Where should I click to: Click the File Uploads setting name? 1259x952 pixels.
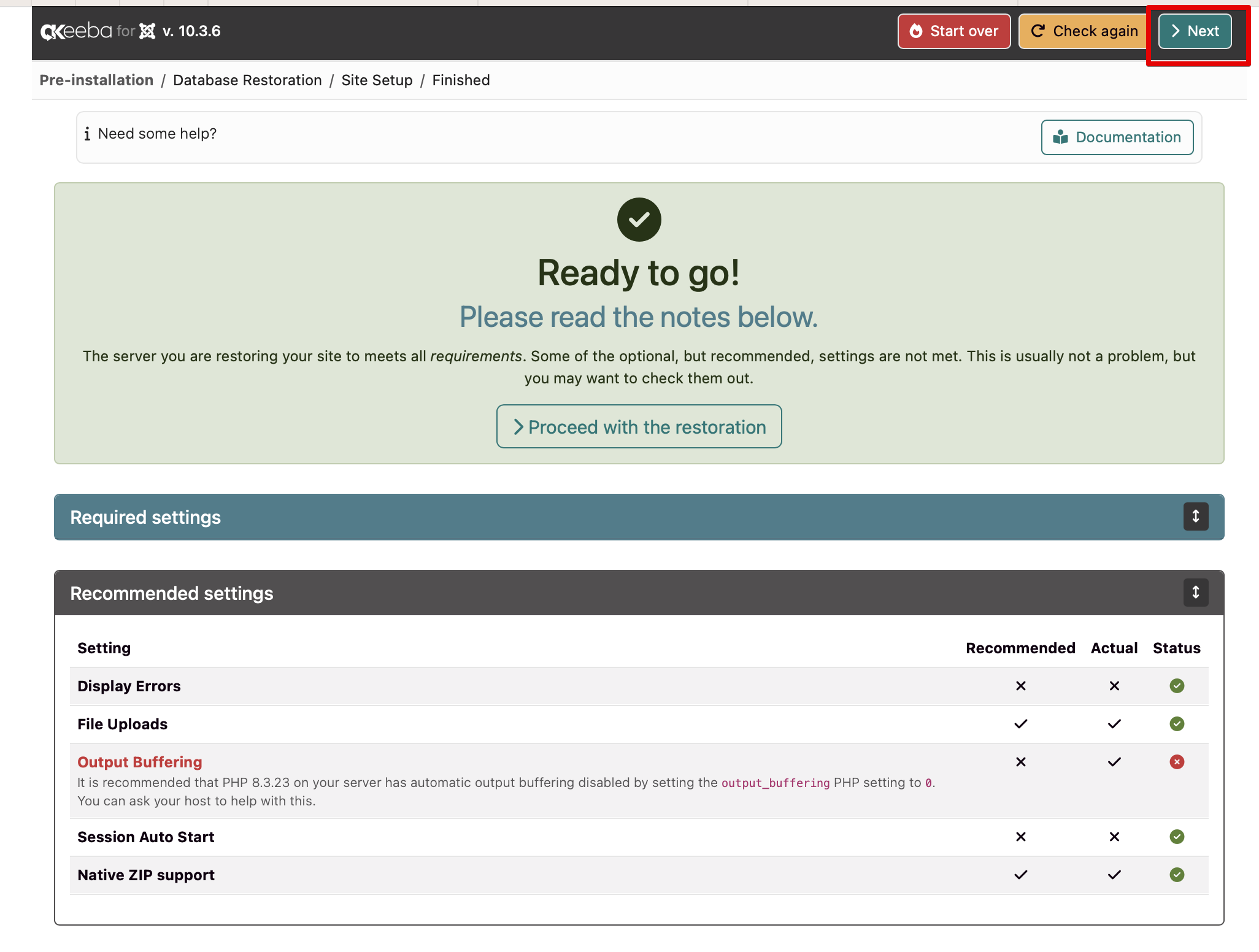coord(123,724)
